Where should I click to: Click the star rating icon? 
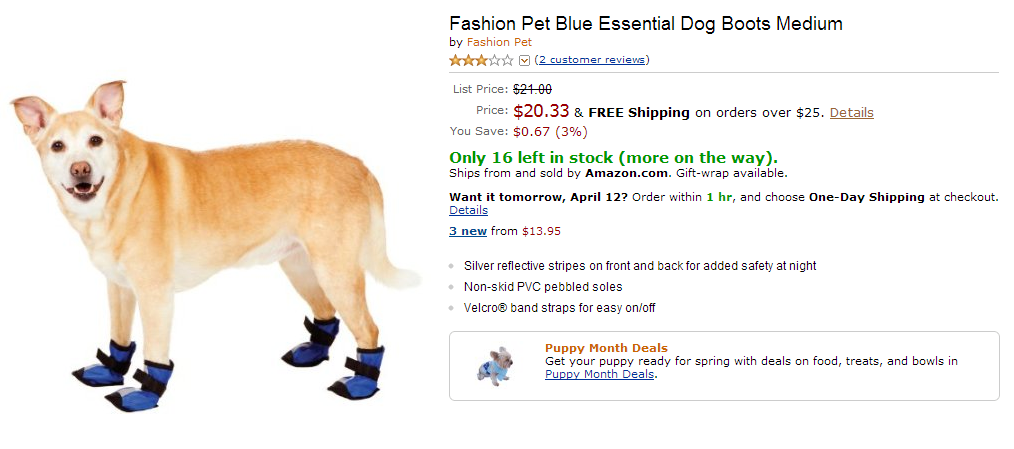pos(481,60)
